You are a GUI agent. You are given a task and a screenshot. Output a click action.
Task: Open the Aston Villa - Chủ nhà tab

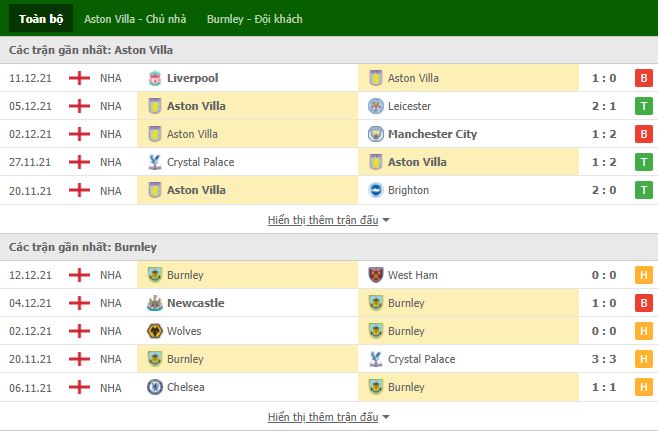pos(135,19)
